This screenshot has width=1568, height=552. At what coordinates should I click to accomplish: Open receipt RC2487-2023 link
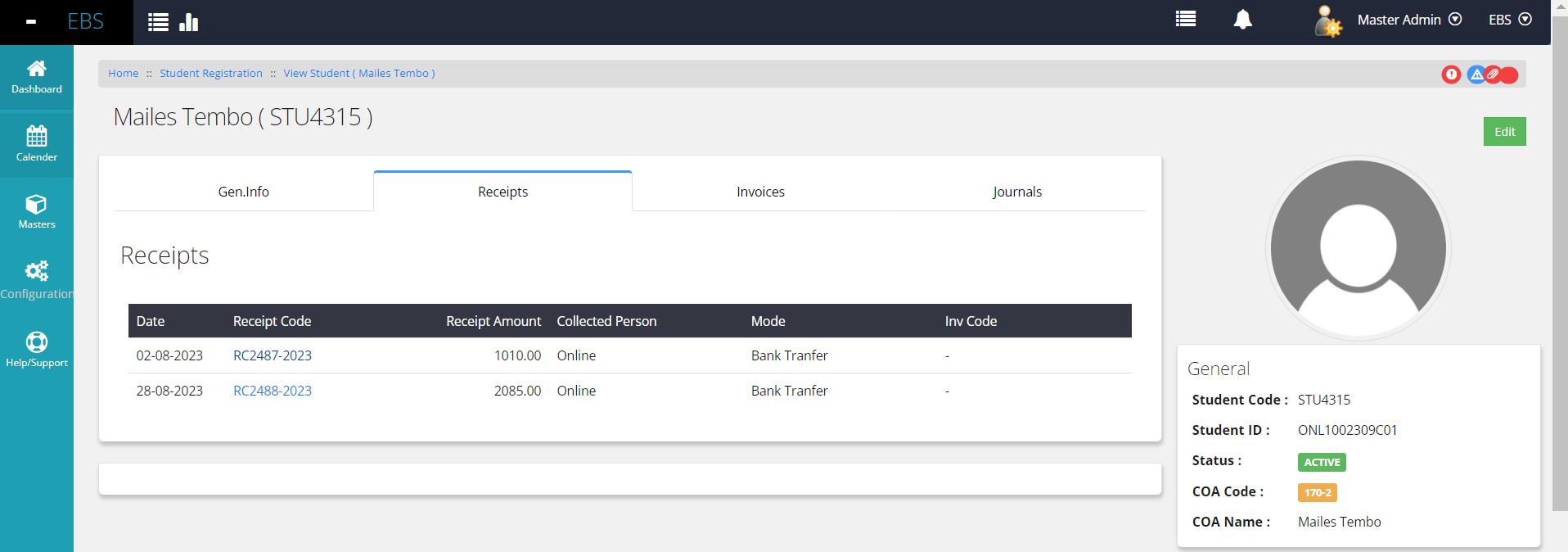pos(272,355)
